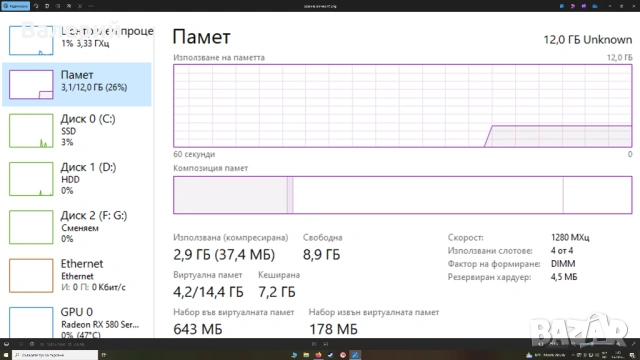The height and width of the screenshot is (360, 640).
Task: Click the 2,9 ГБ (37,4 МБ) value
Action: tap(224, 255)
